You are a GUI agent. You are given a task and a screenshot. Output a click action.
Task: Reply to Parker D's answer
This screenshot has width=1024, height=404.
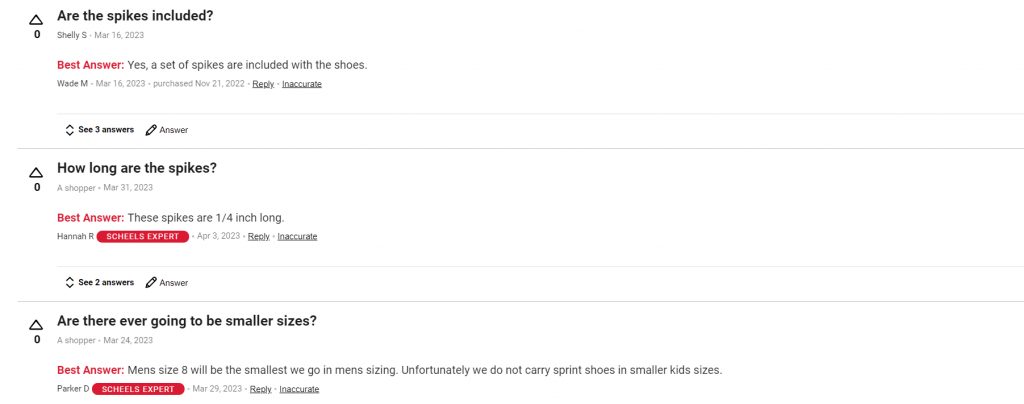tap(261, 390)
